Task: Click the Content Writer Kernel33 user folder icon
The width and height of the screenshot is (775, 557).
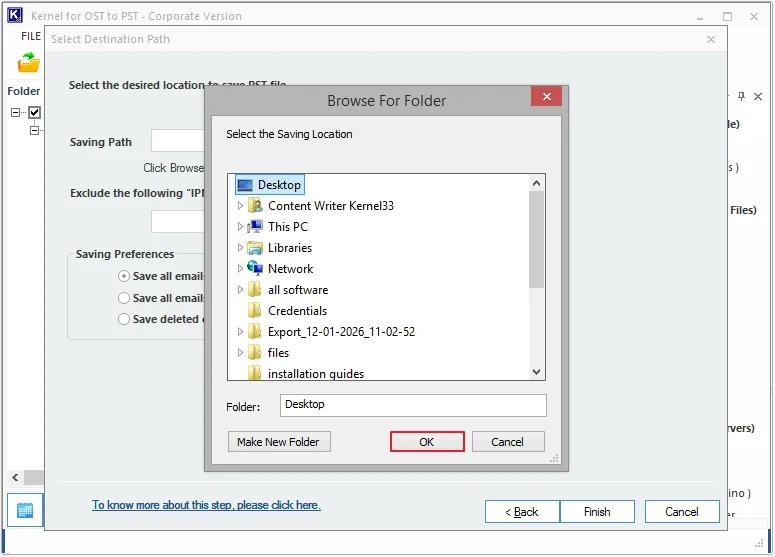Action: point(255,206)
